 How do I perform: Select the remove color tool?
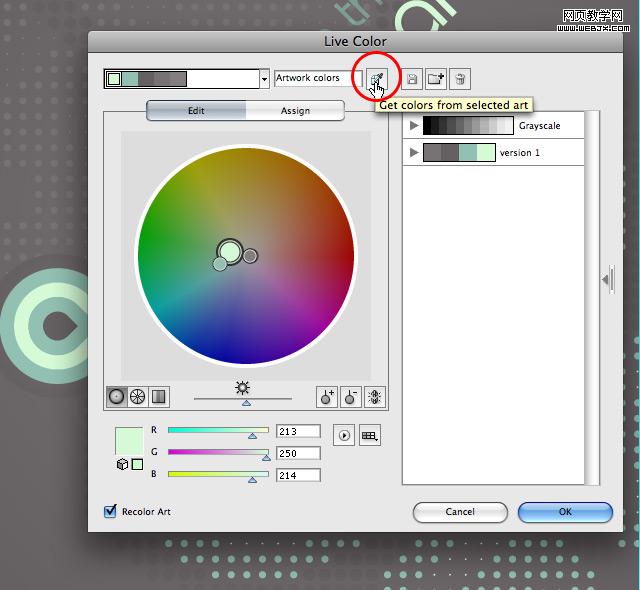pos(350,397)
